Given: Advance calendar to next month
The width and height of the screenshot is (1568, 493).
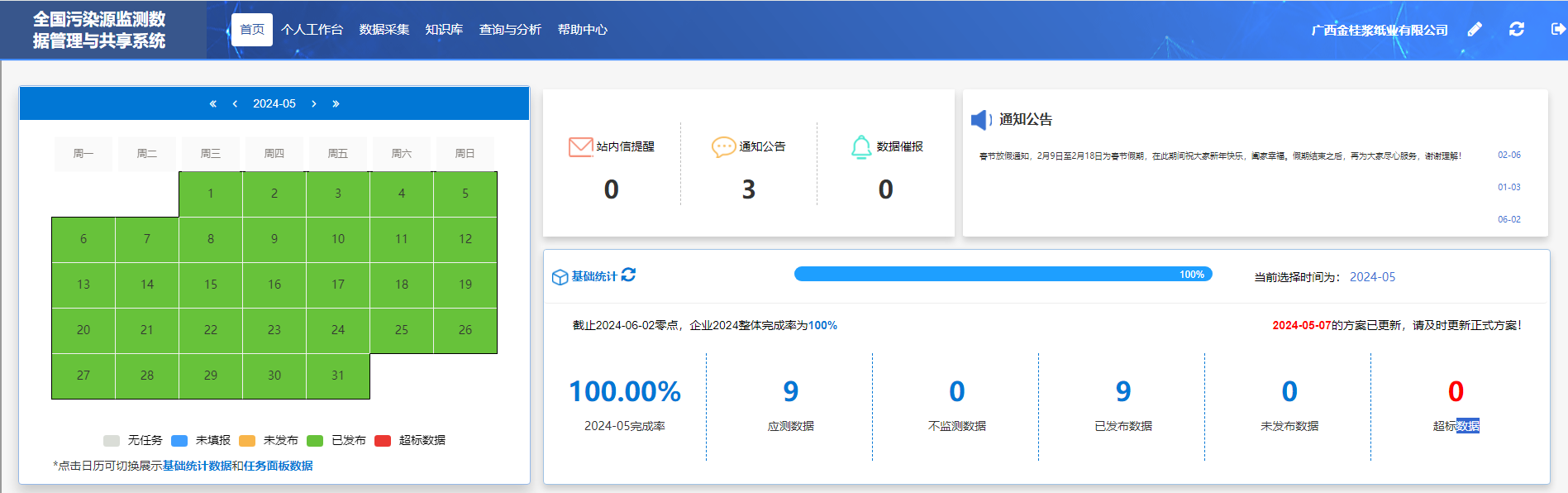Looking at the screenshot, I should (x=314, y=103).
